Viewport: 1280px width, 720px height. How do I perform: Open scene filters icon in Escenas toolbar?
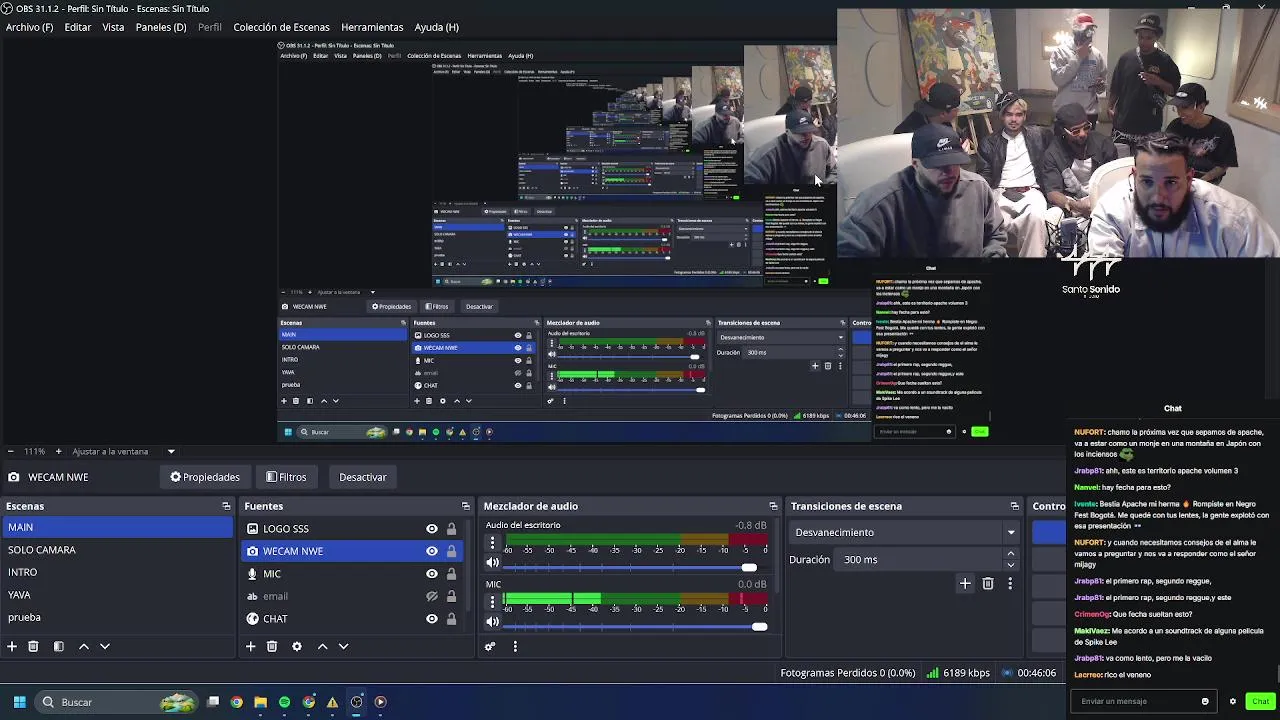coord(58,647)
